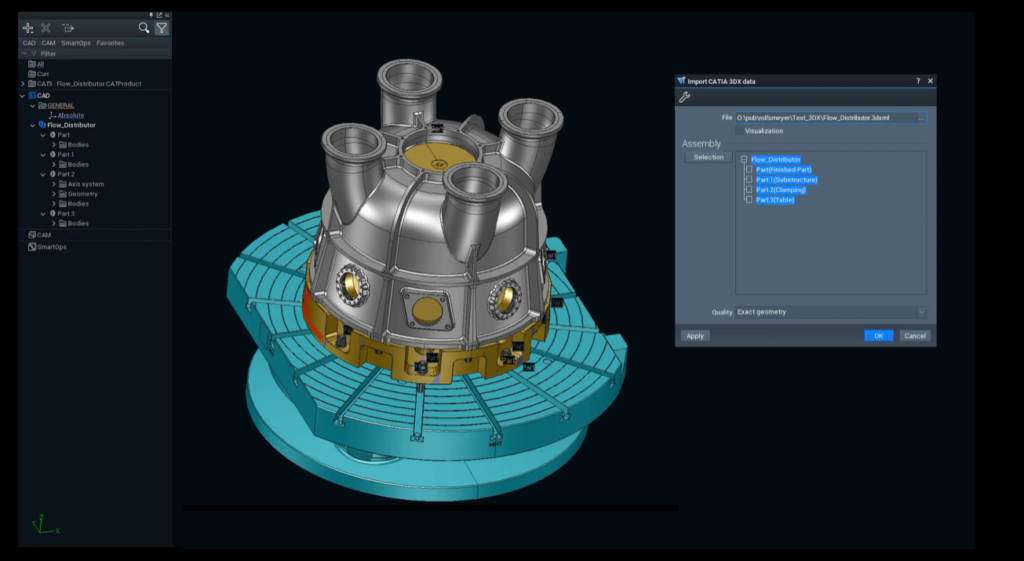Select Bodies under Part.1 in tree
Screen dimensions: 1024x561
(x=78, y=165)
